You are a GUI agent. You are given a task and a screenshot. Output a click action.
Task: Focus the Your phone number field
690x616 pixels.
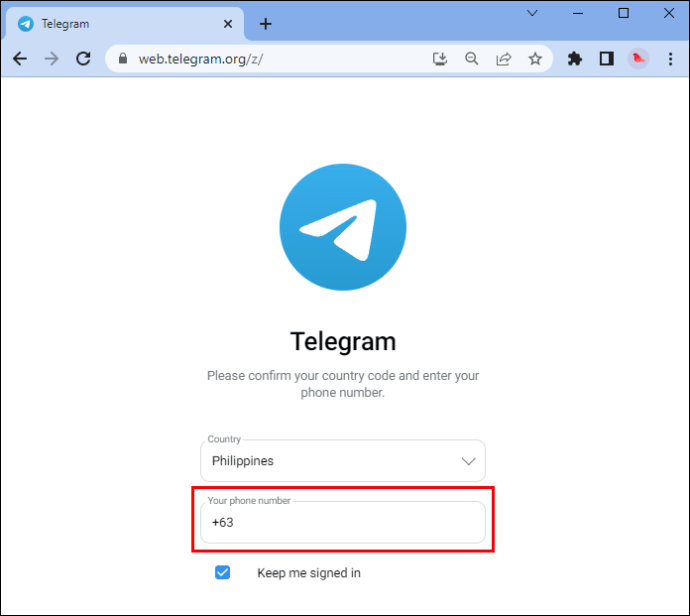click(x=343, y=522)
